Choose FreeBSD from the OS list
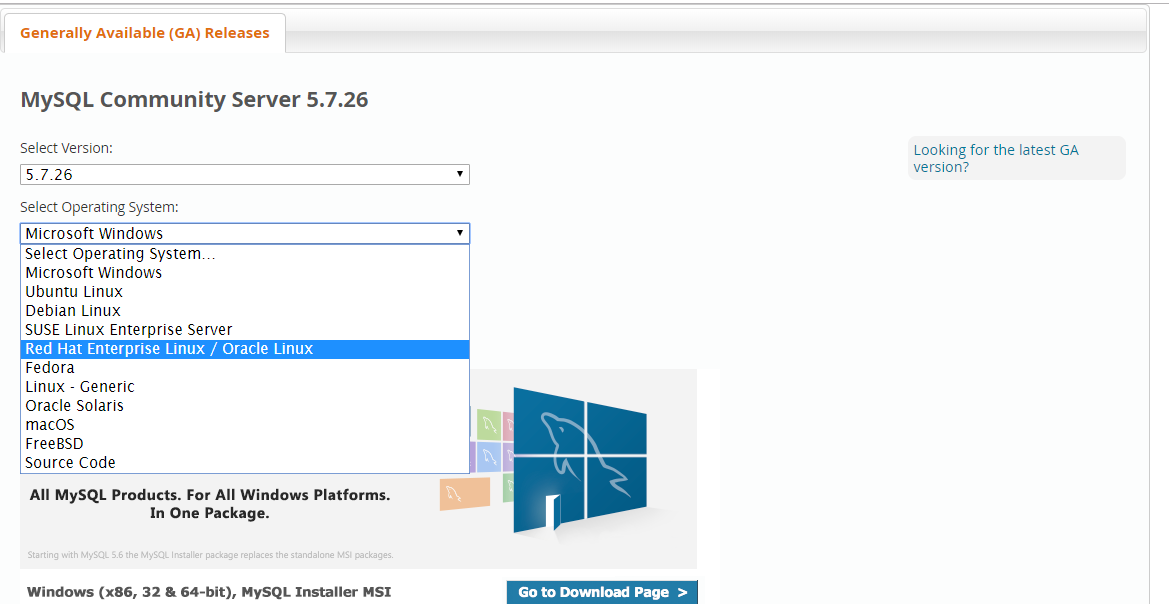The width and height of the screenshot is (1169, 604). pyautogui.click(x=245, y=444)
